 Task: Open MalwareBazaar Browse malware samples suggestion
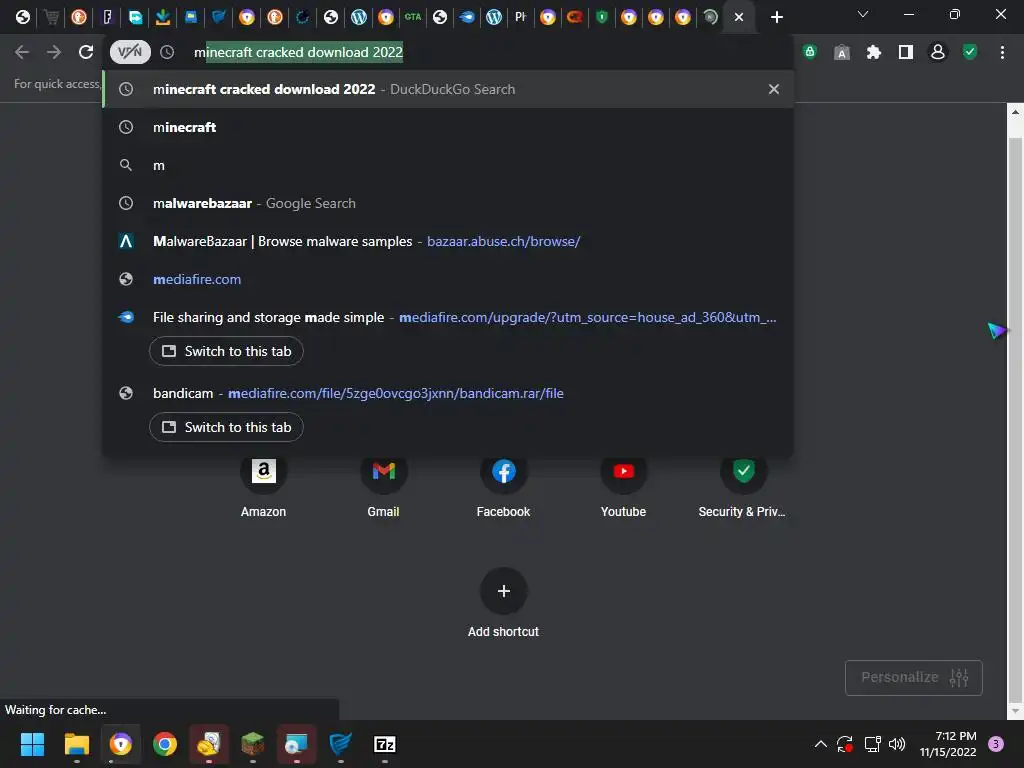point(448,241)
